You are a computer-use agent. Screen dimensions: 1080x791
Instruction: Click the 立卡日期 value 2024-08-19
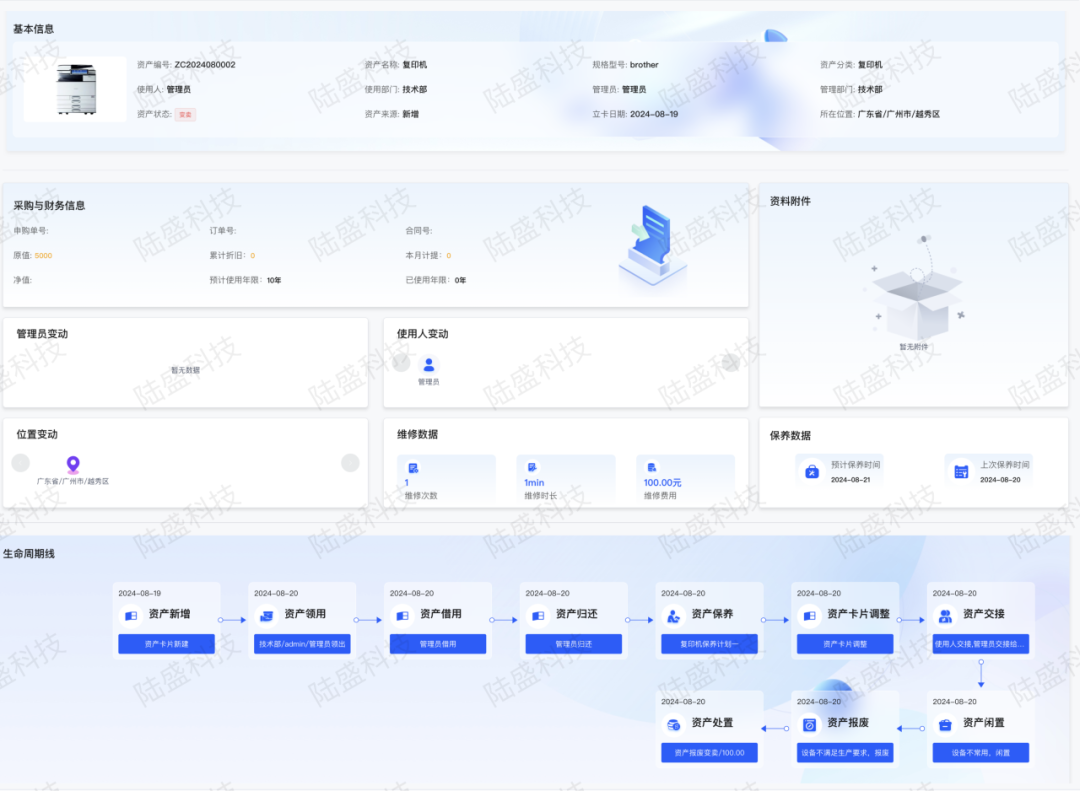click(x=654, y=114)
